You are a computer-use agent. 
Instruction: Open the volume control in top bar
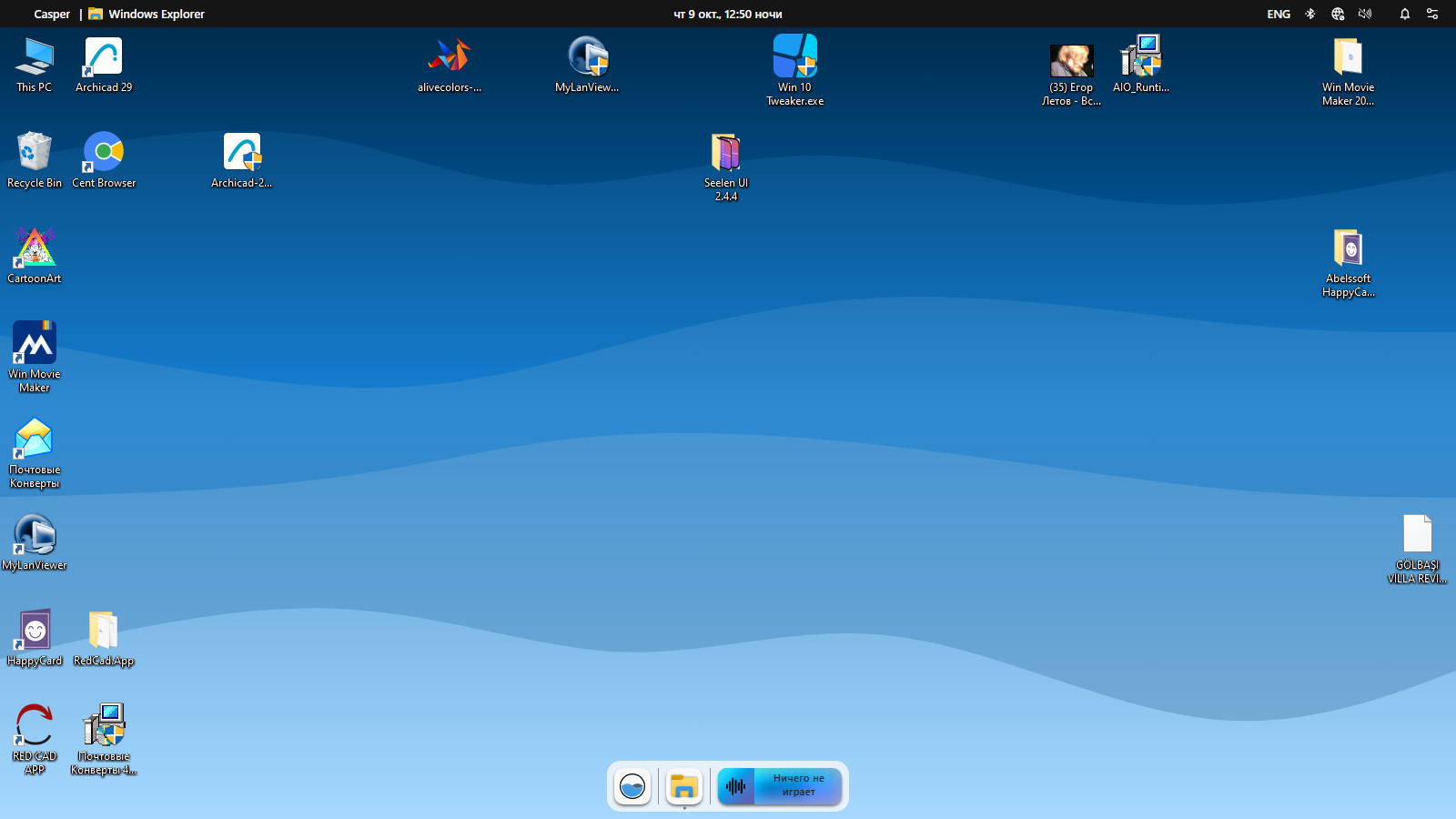(1365, 14)
